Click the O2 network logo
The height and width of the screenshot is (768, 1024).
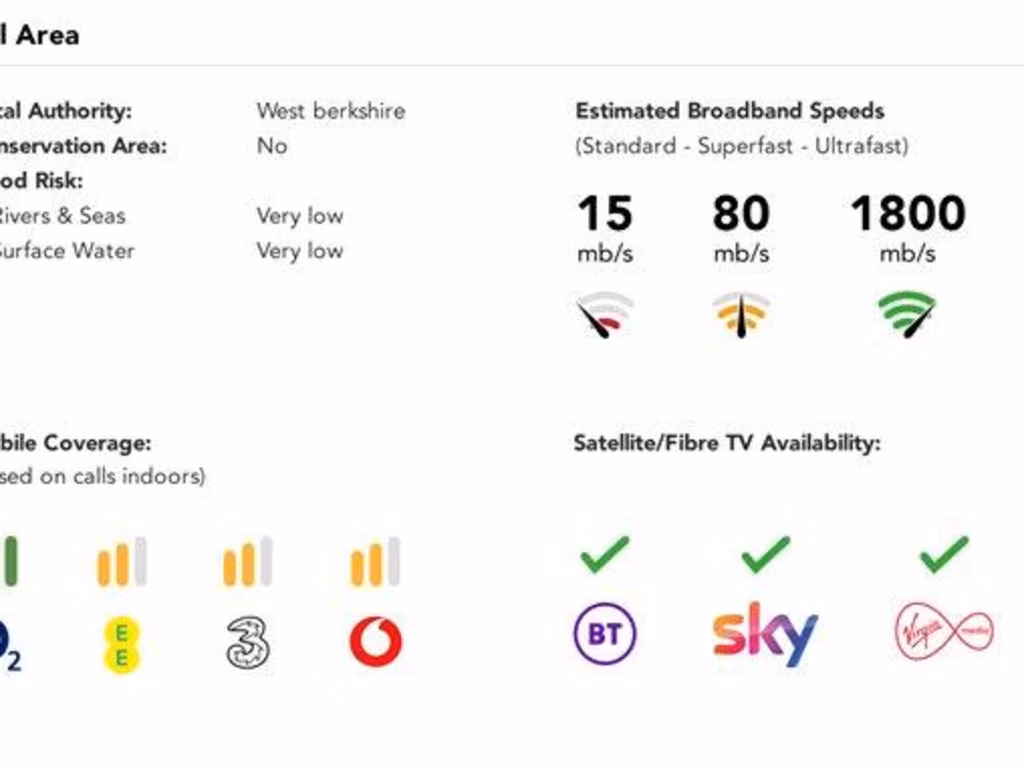[9, 645]
